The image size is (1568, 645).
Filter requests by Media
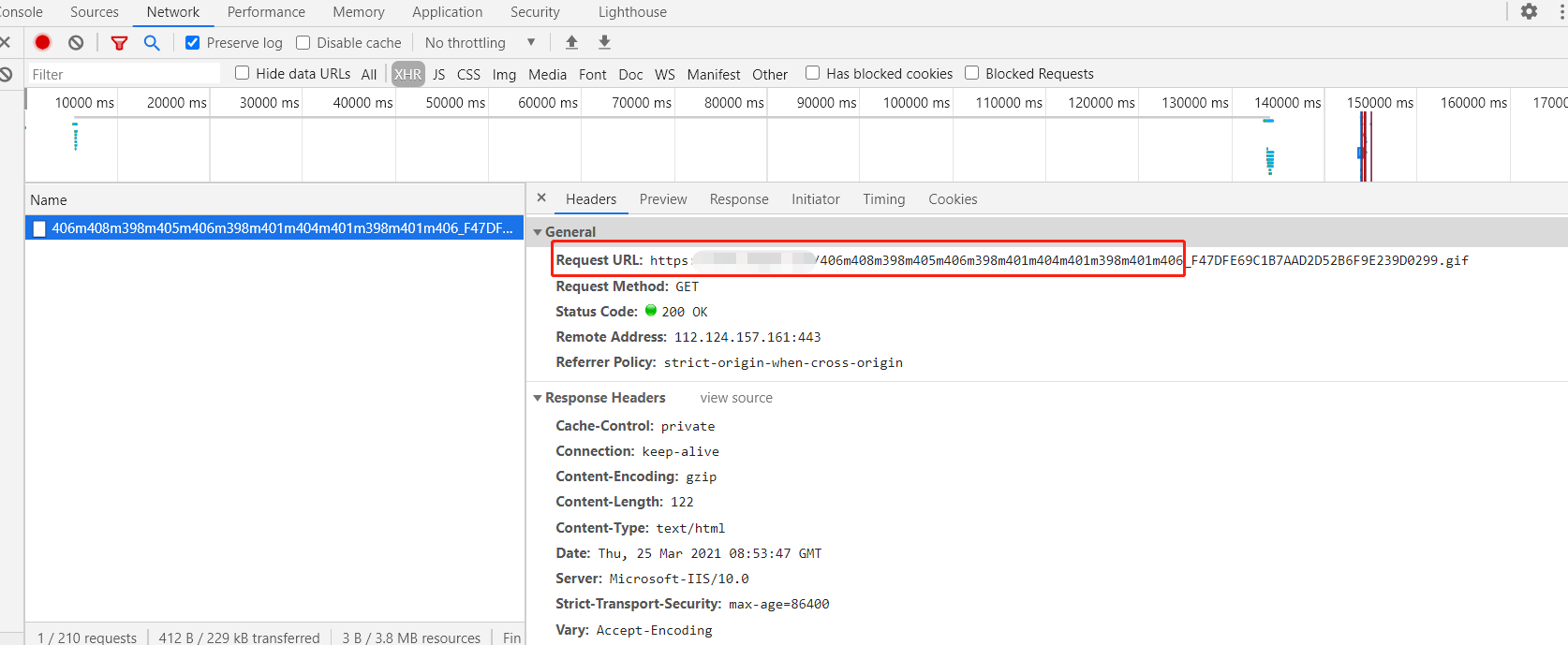tap(547, 74)
